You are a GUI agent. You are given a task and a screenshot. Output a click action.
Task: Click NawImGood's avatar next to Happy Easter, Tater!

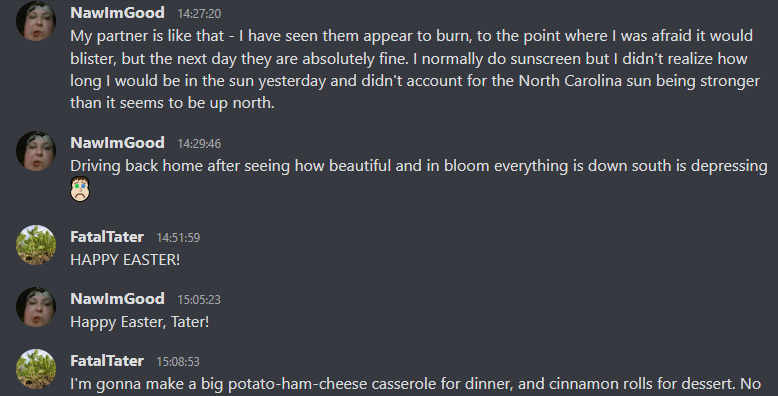point(36,307)
